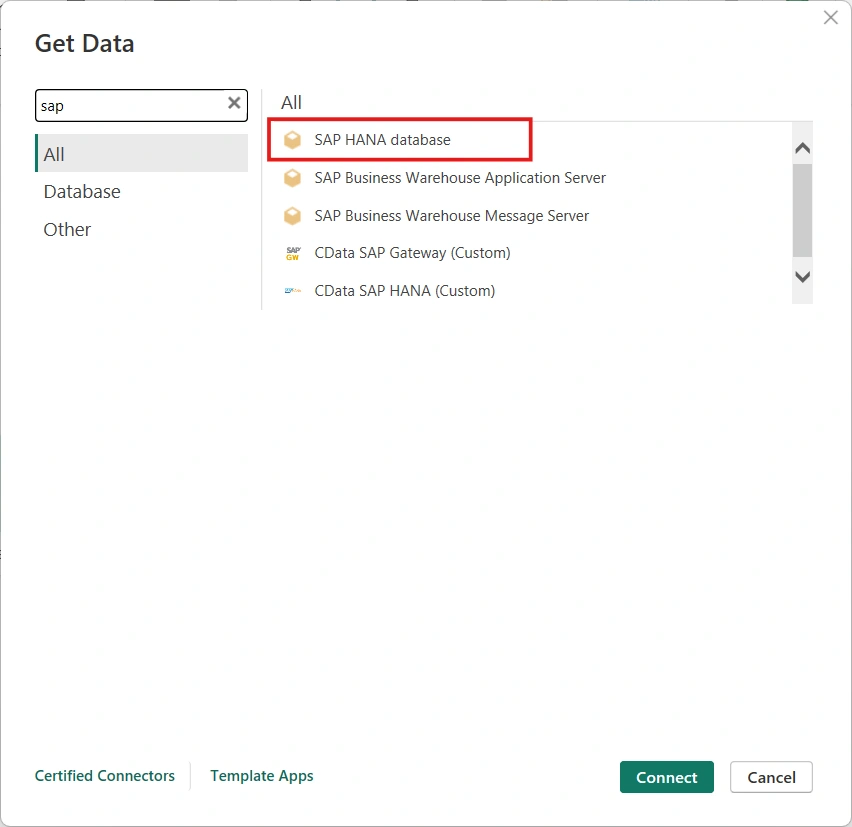Click the scroll down arrow of connector list

[x=803, y=277]
